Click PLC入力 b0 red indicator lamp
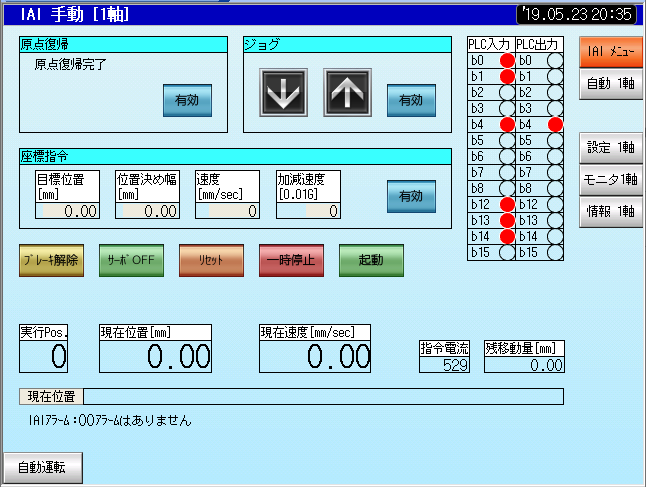 click(507, 61)
